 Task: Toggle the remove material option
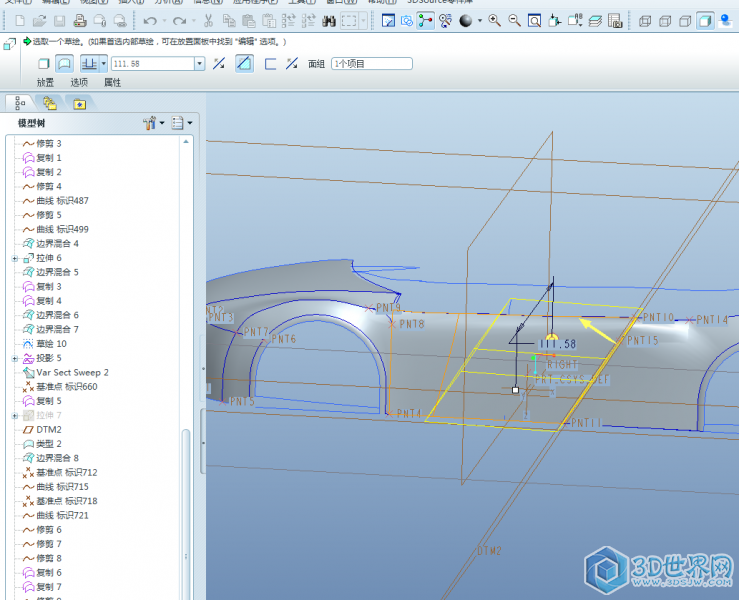point(244,64)
